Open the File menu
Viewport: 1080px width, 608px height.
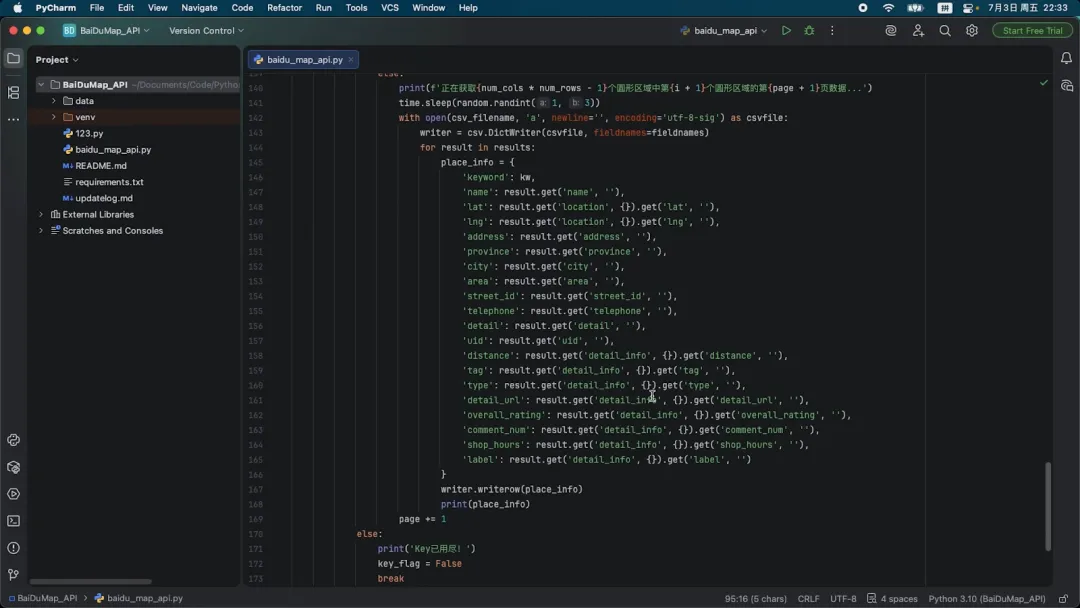(x=97, y=8)
